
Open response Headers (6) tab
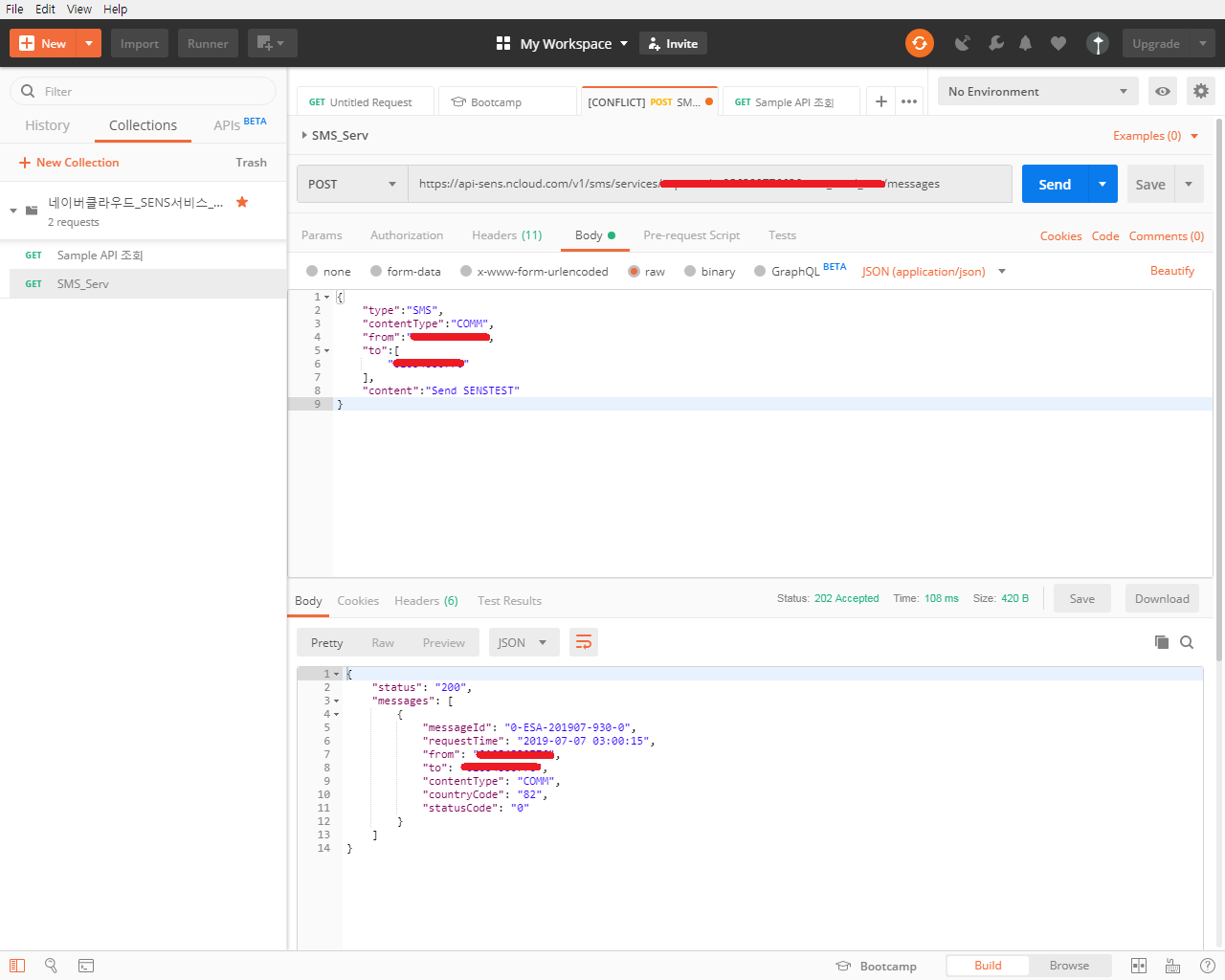426,600
